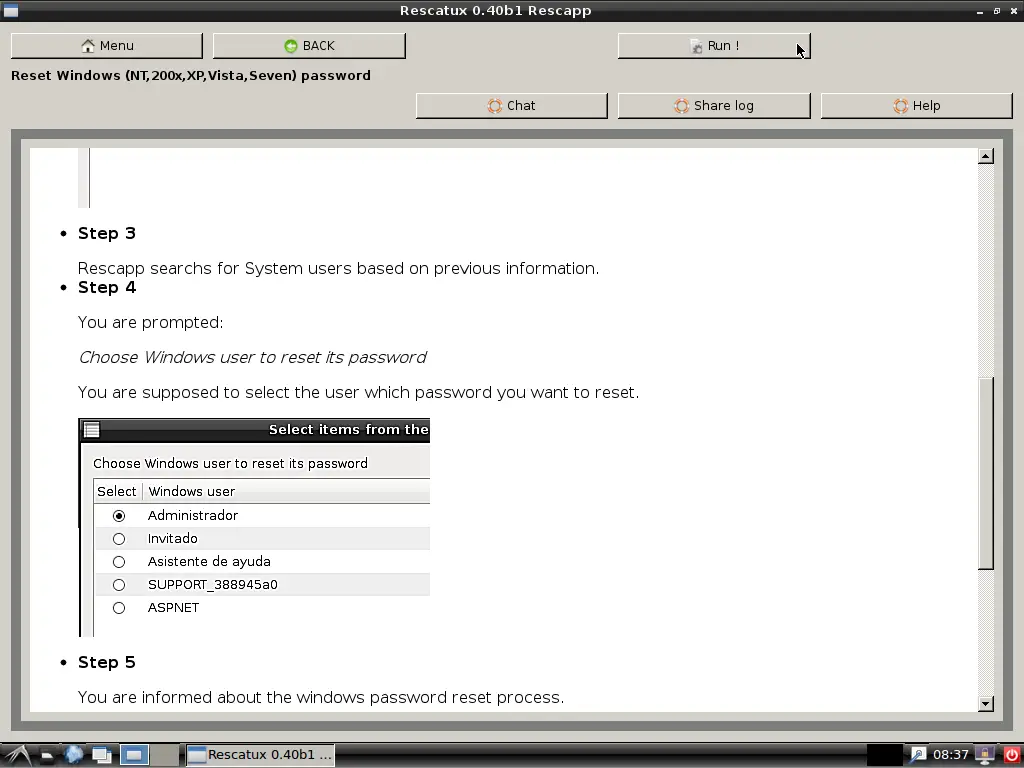1024x768 pixels.
Task: Open the LXDE start menu icon
Action: tap(18, 755)
